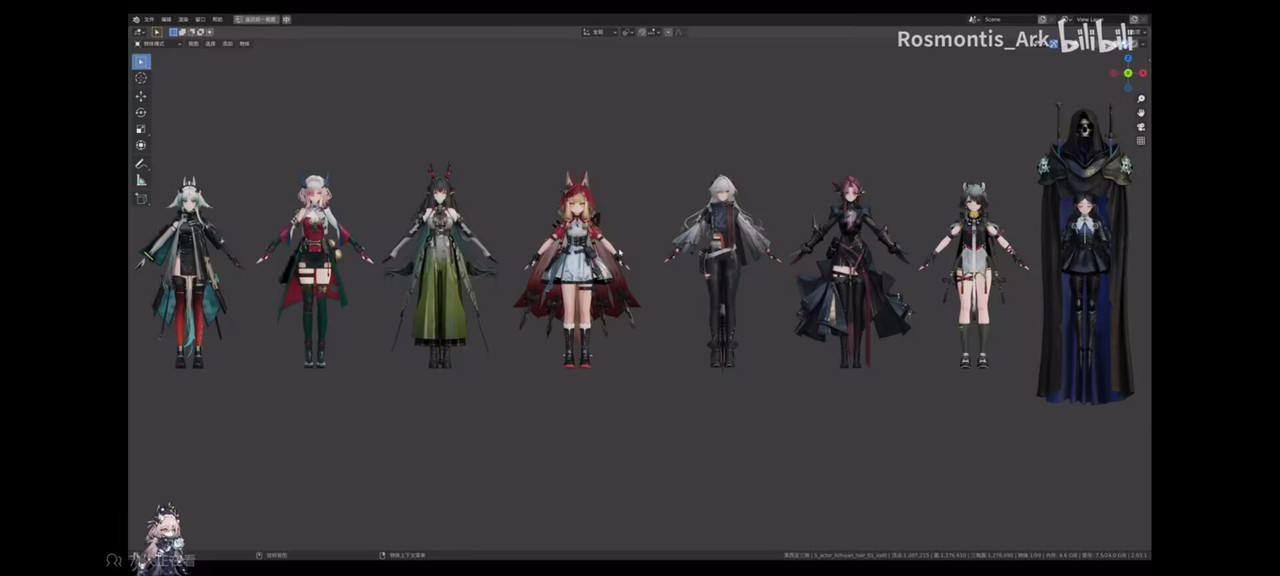Select the green dress character model

point(440,265)
